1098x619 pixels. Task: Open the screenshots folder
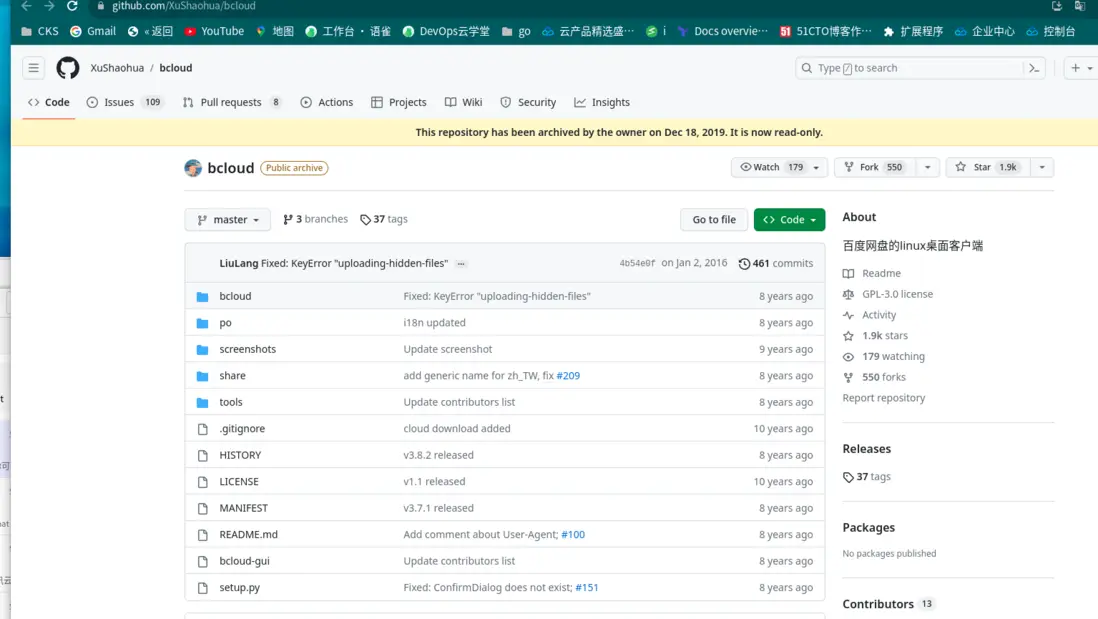click(x=247, y=349)
